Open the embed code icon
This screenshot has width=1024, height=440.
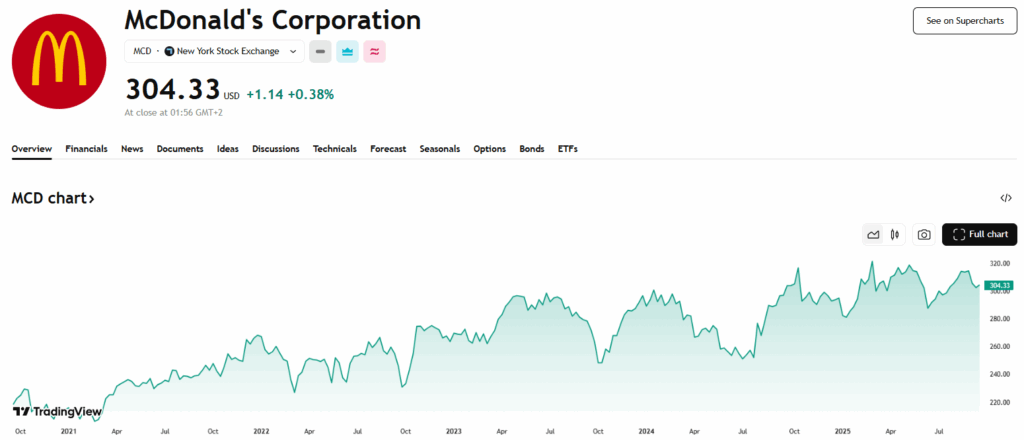click(x=1005, y=198)
